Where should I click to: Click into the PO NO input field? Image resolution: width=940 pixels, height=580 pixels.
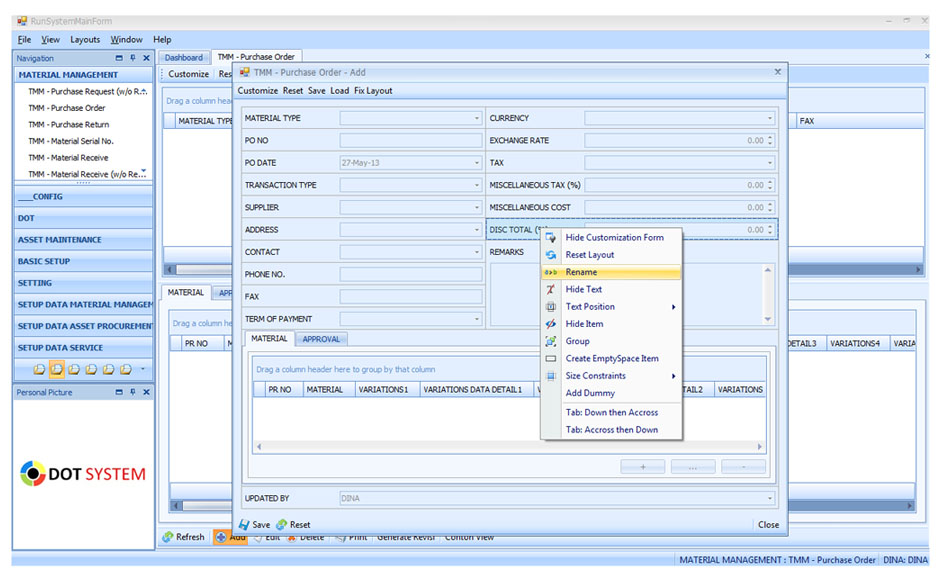(x=410, y=141)
